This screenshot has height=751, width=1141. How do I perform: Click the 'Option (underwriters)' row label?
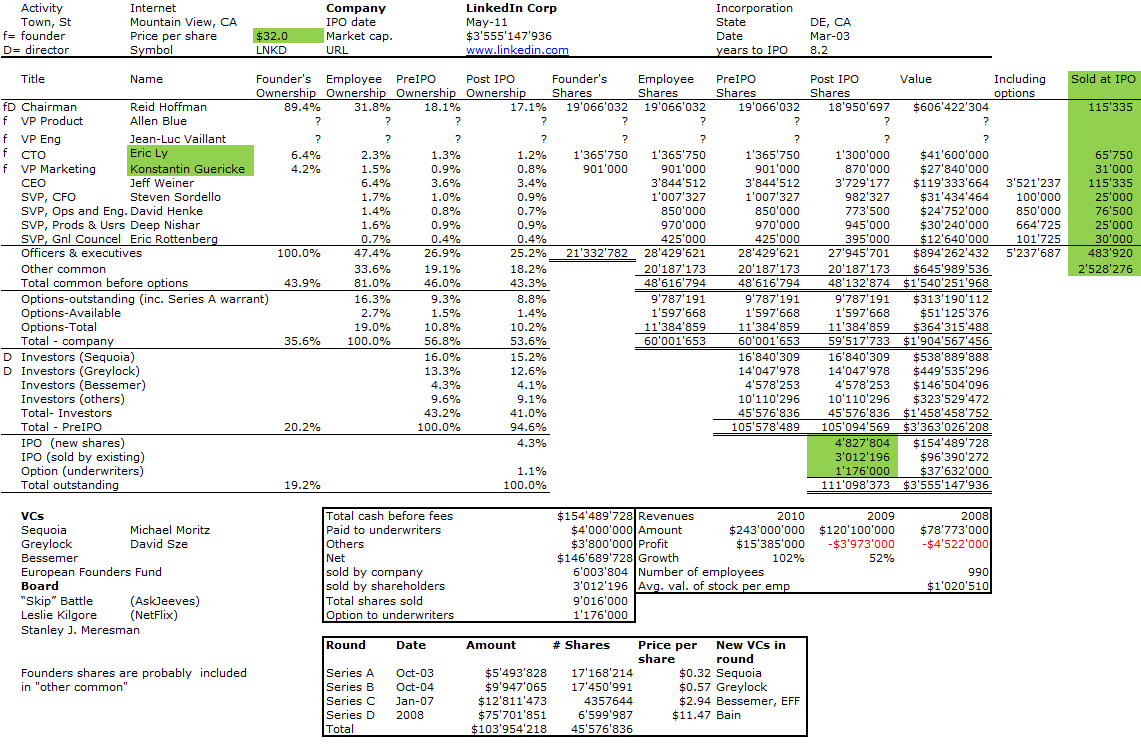[82, 471]
